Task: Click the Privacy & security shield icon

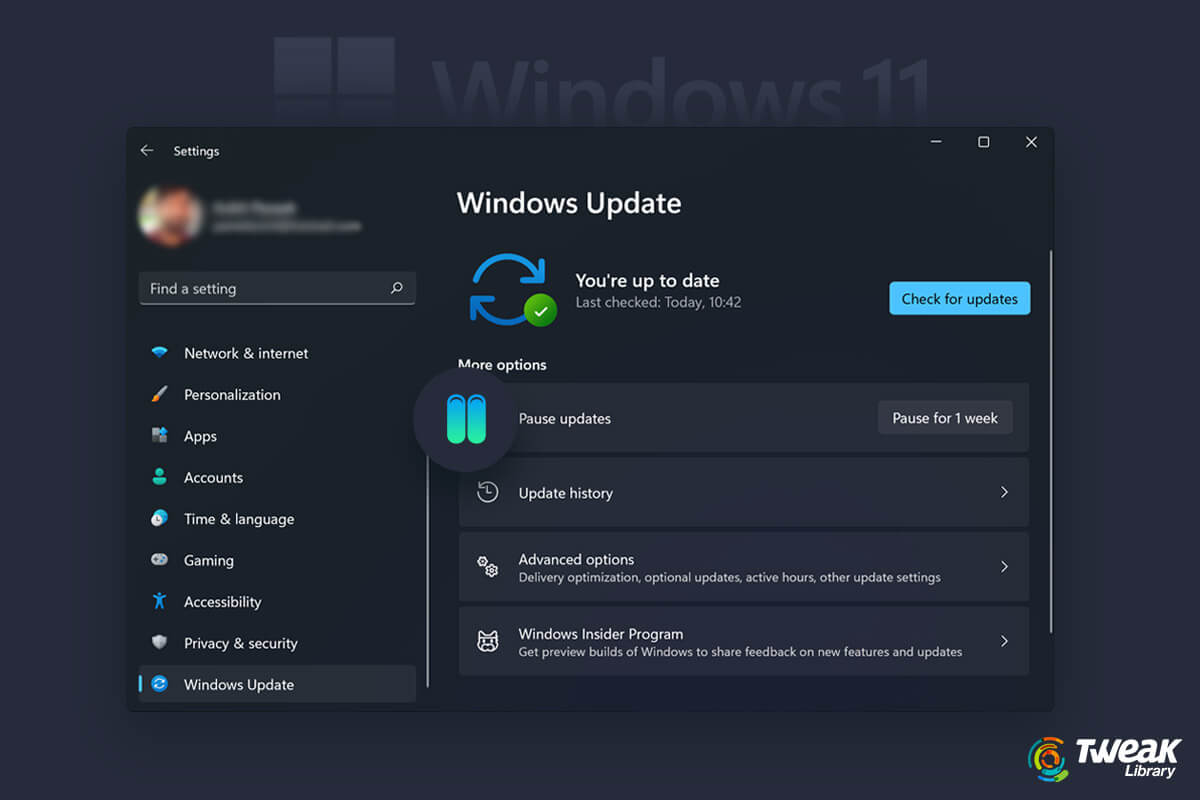Action: (x=160, y=643)
